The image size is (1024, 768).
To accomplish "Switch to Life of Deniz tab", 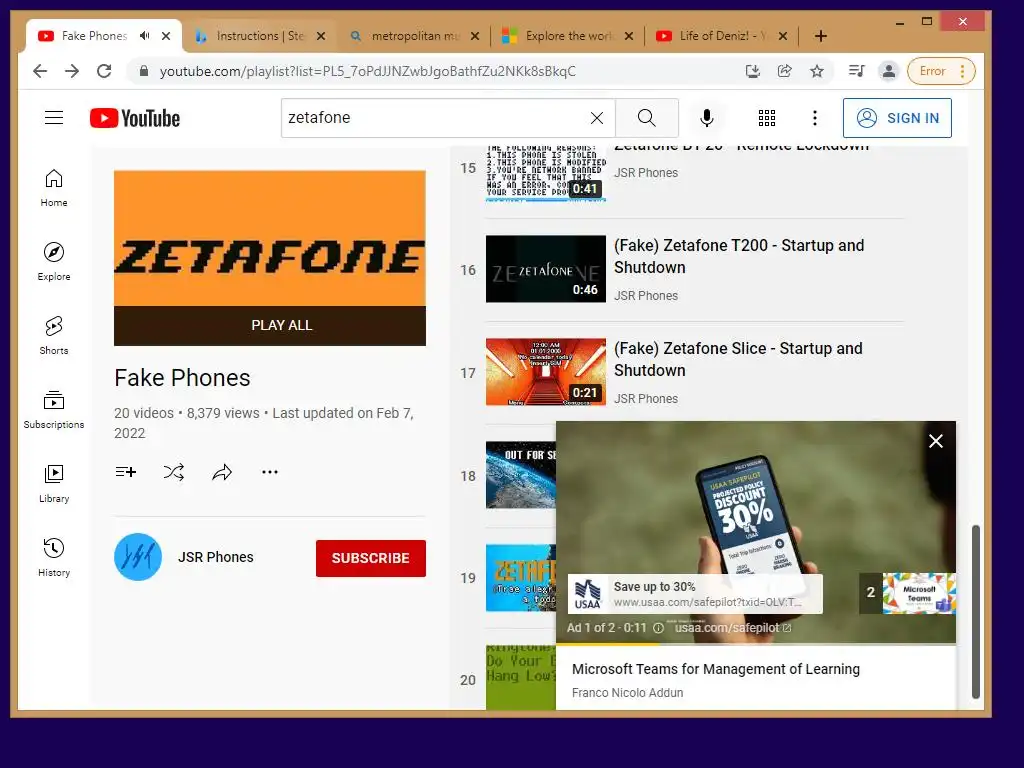I will pos(724,36).
